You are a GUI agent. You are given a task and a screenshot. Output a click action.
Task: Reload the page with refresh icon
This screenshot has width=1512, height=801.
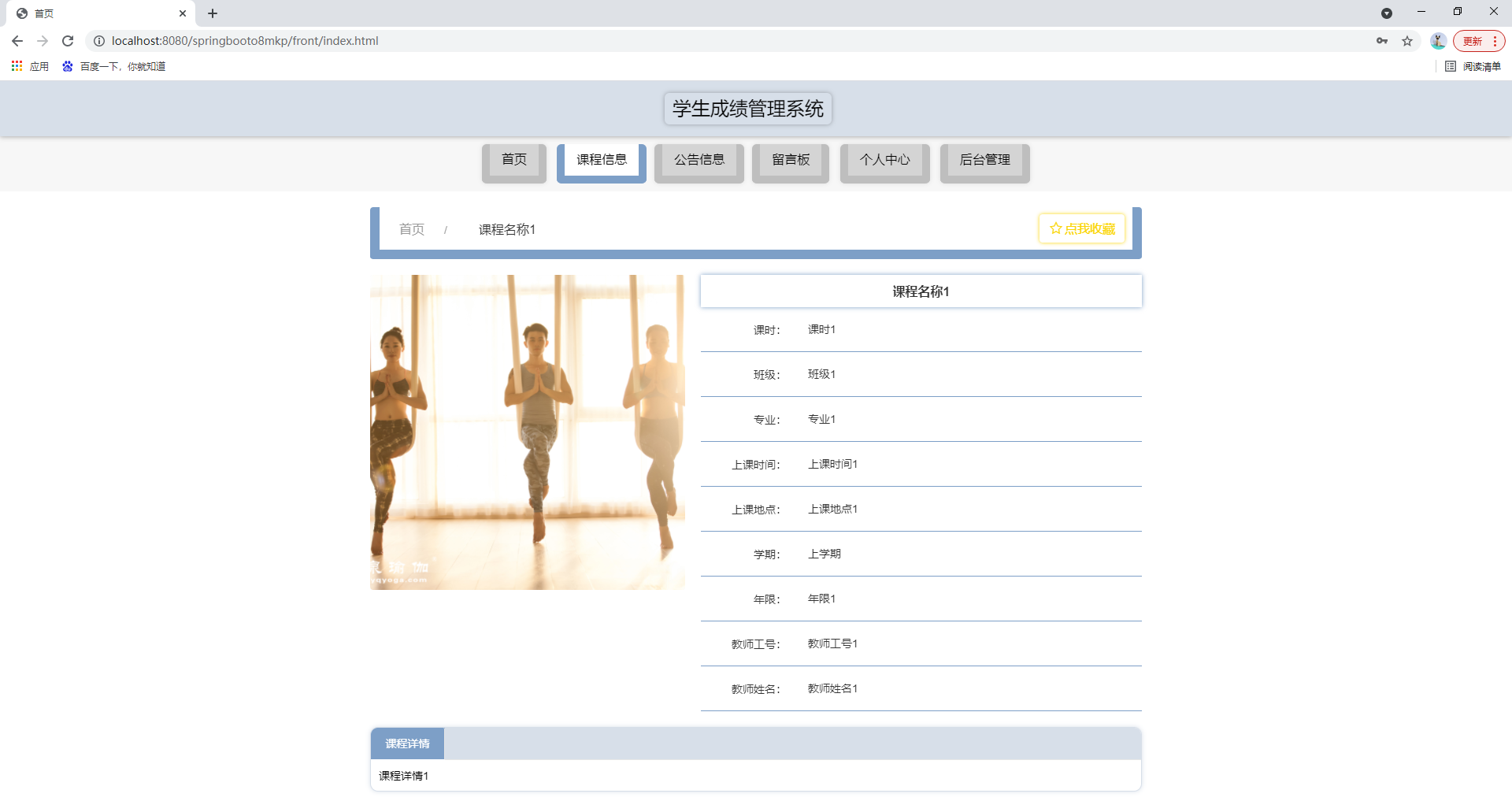click(x=68, y=41)
